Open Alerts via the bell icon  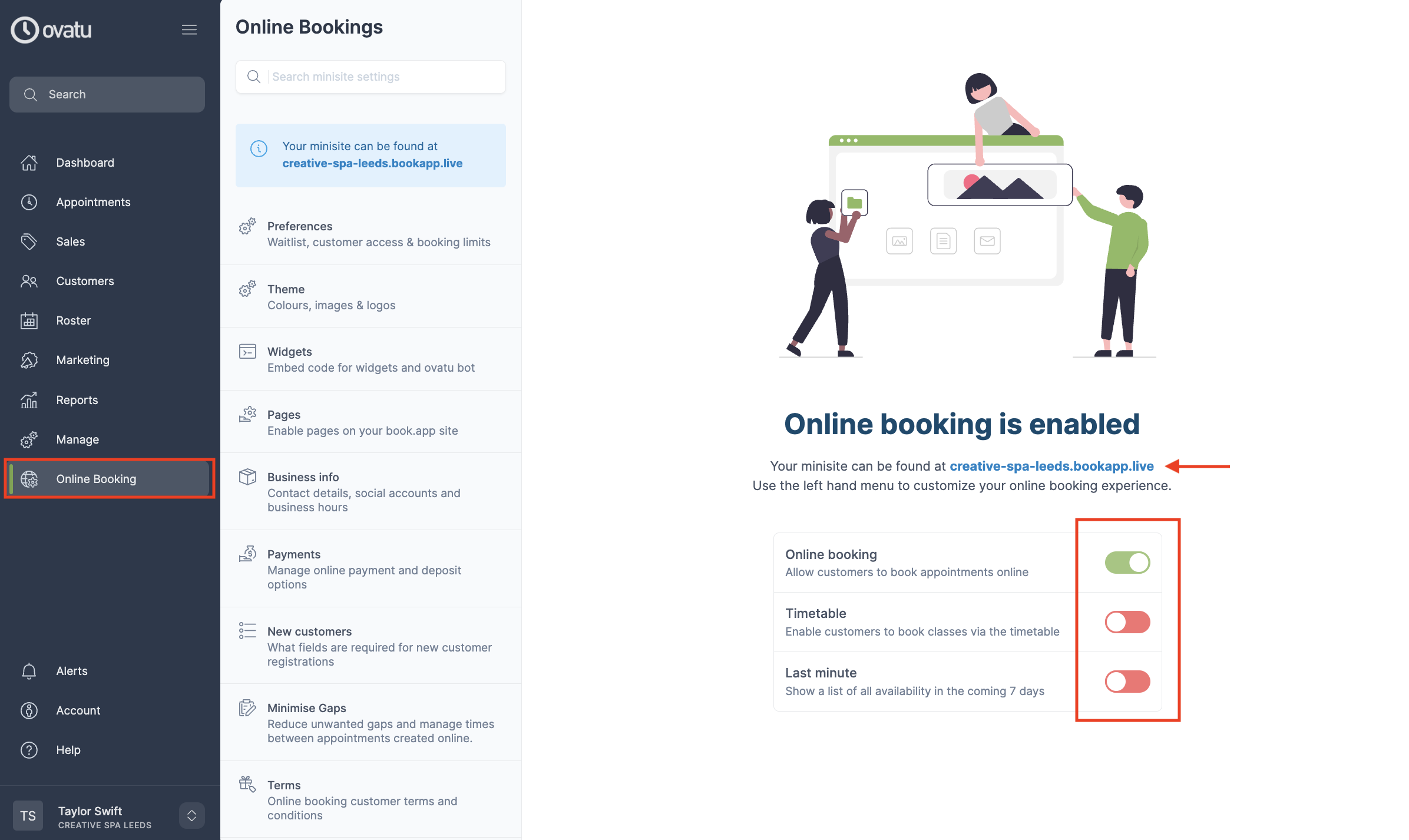click(29, 671)
